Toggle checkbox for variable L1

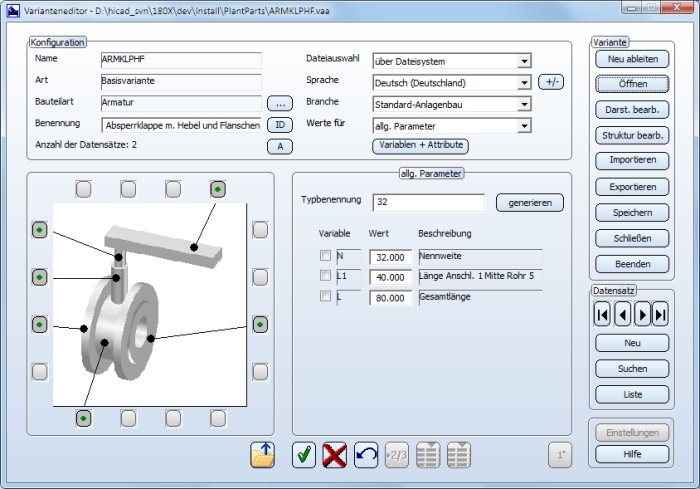[324, 276]
